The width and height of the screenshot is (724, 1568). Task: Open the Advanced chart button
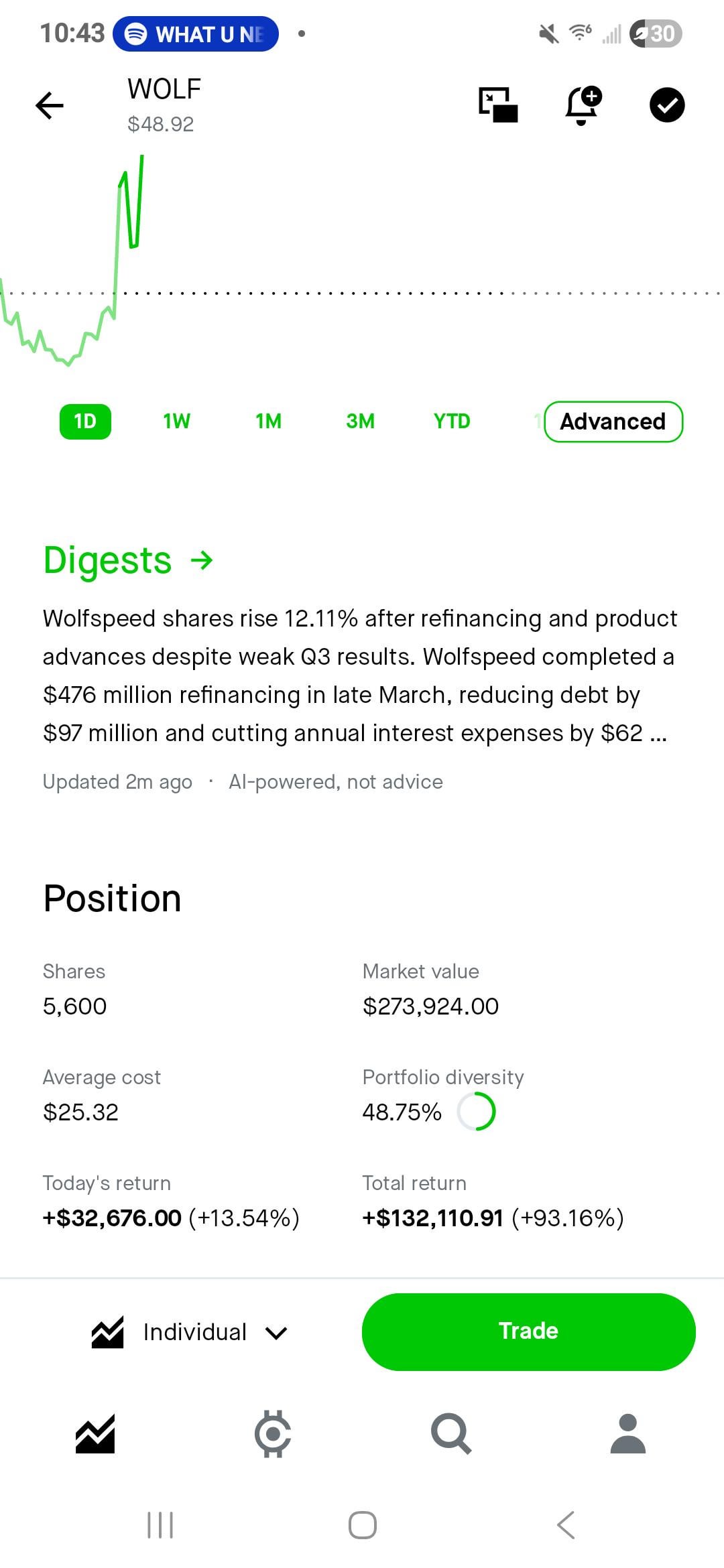pos(613,421)
